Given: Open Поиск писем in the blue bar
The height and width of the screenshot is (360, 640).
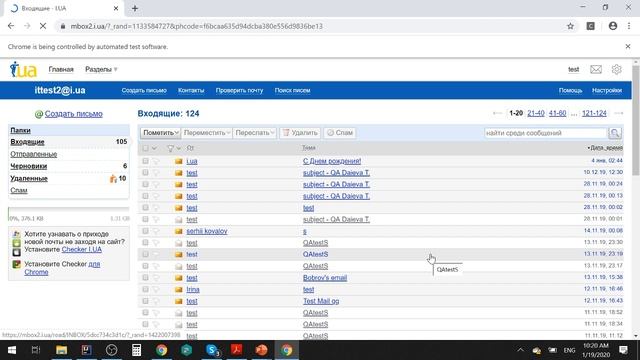Looking at the screenshot, I should [292, 91].
